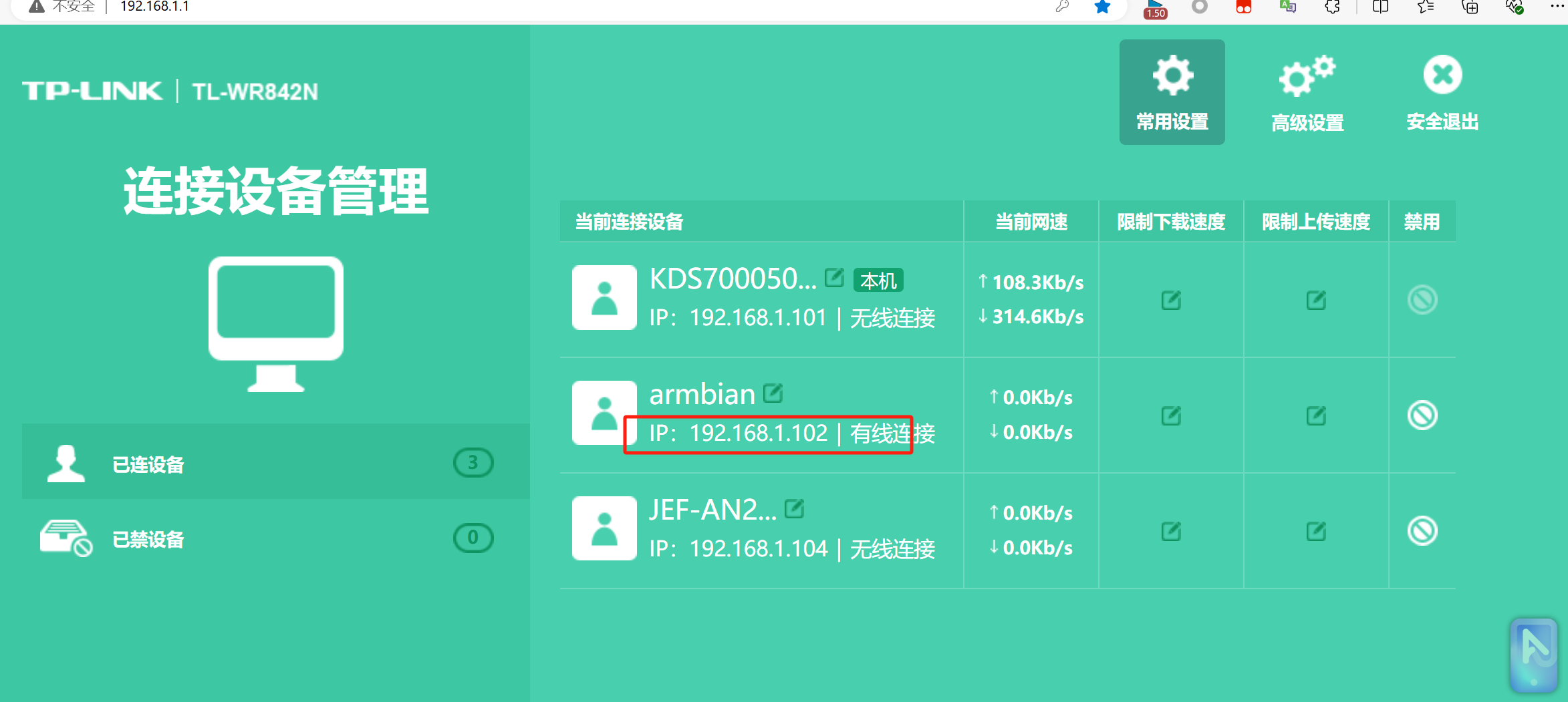The width and height of the screenshot is (1568, 702).
Task: Click the blue favorites star icon
Action: pyautogui.click(x=1102, y=7)
